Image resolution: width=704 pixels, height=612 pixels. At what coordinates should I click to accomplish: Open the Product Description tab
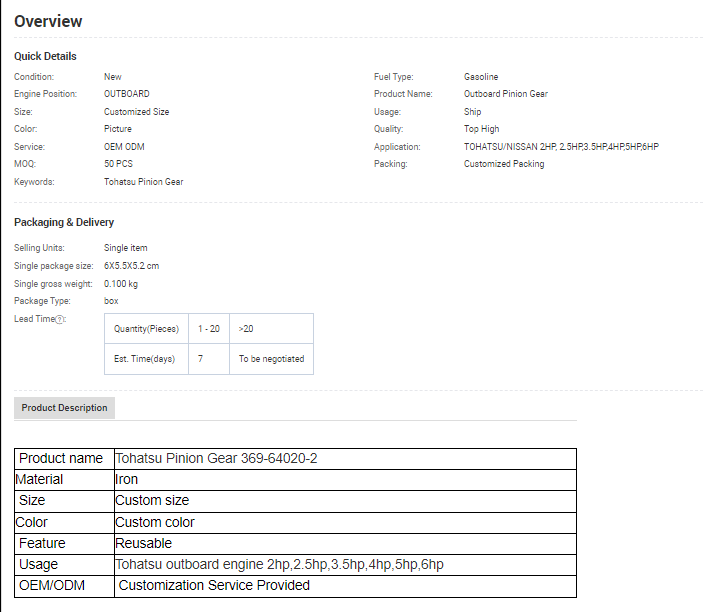tap(64, 408)
